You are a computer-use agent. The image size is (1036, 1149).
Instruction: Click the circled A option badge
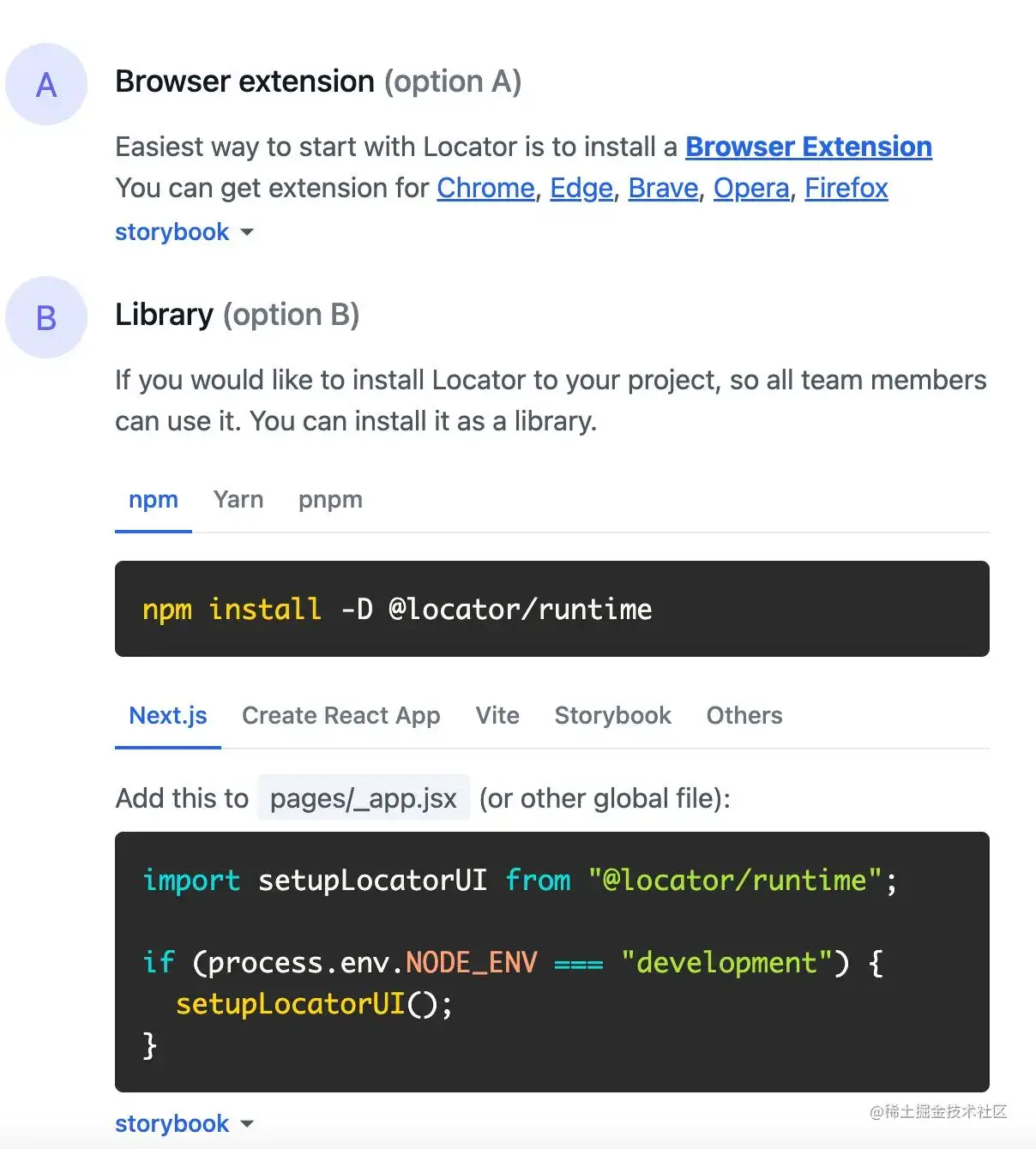coord(46,84)
